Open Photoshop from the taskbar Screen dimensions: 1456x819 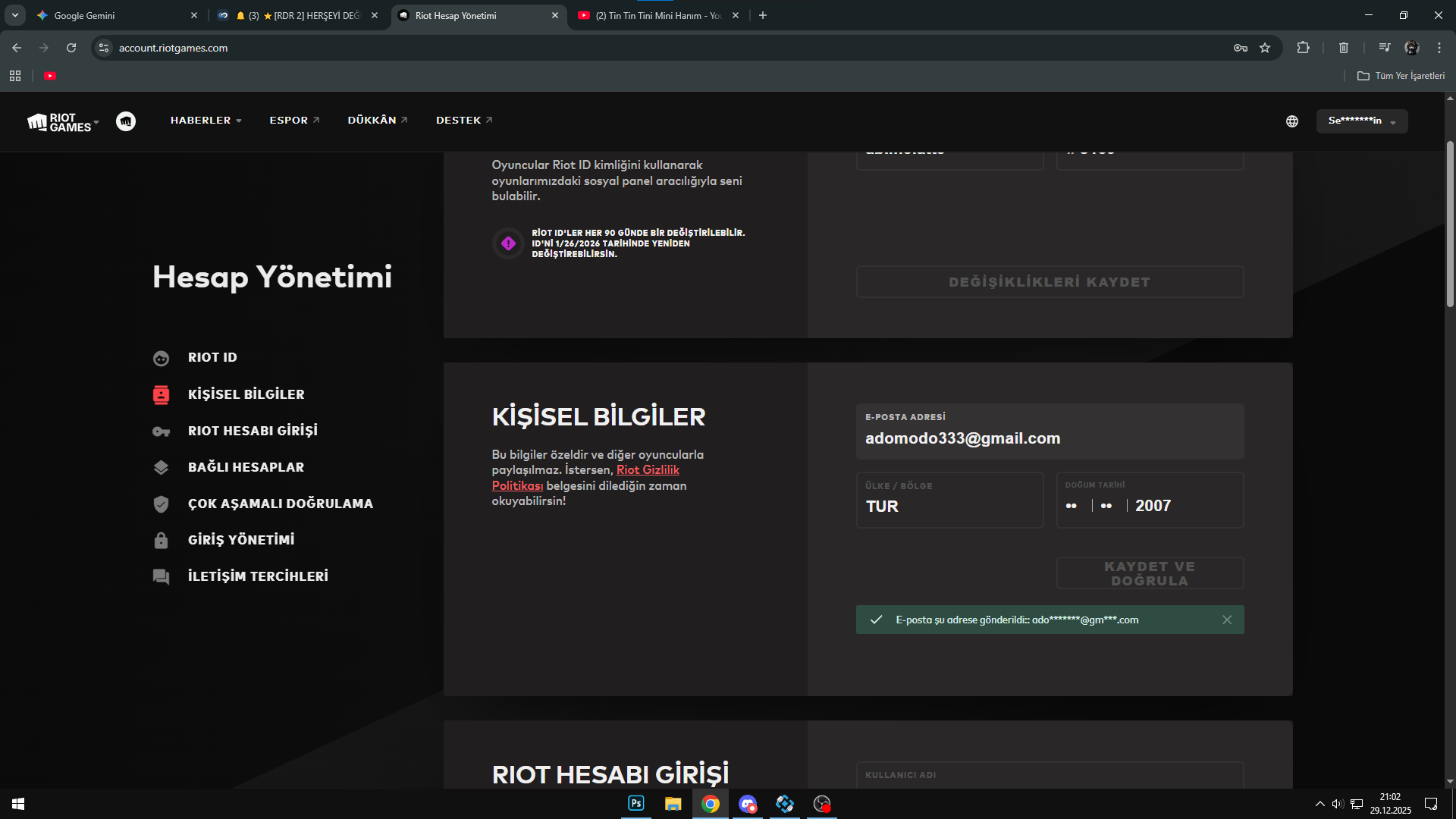click(x=636, y=804)
